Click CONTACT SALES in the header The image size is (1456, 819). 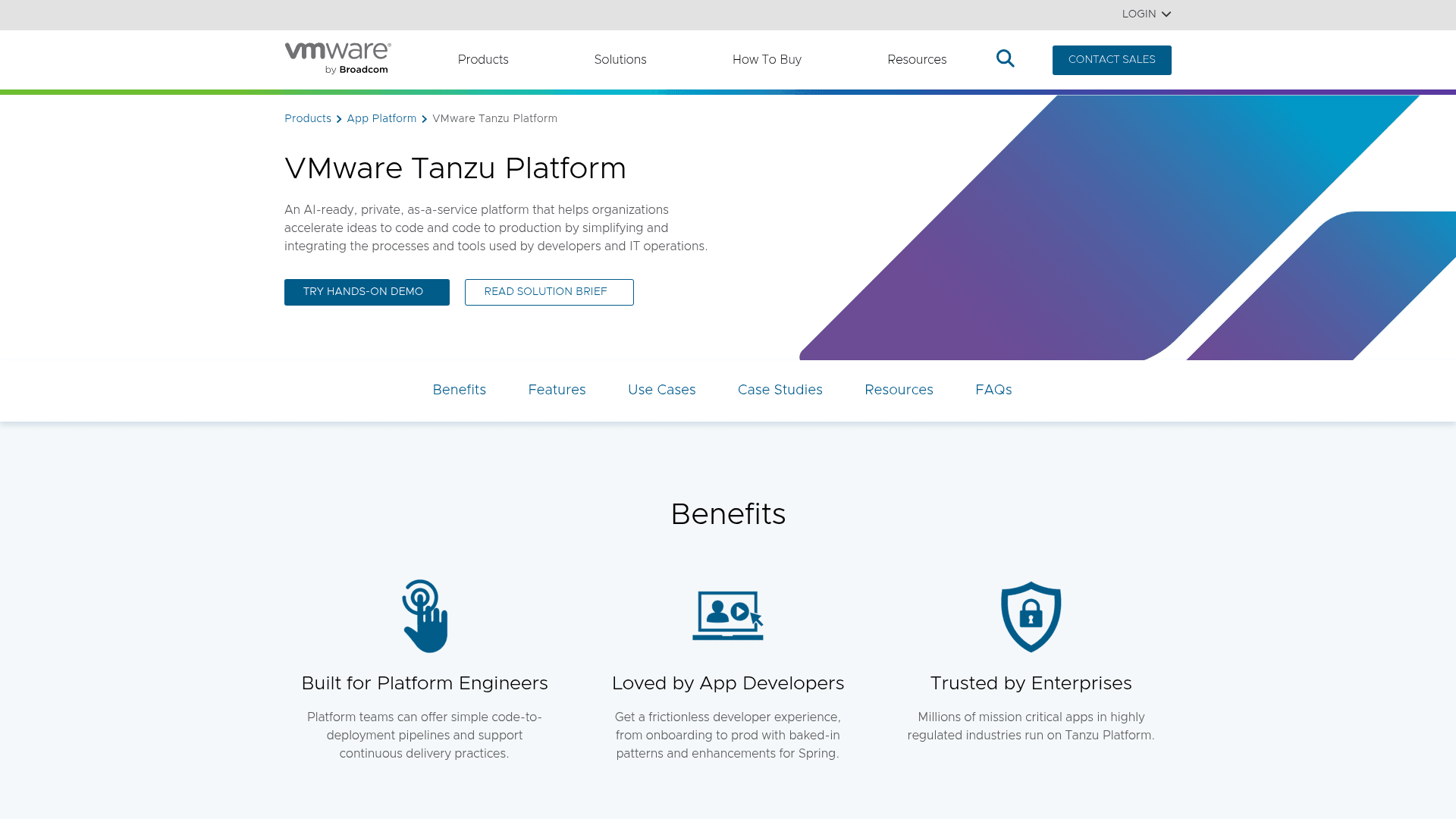click(1112, 60)
